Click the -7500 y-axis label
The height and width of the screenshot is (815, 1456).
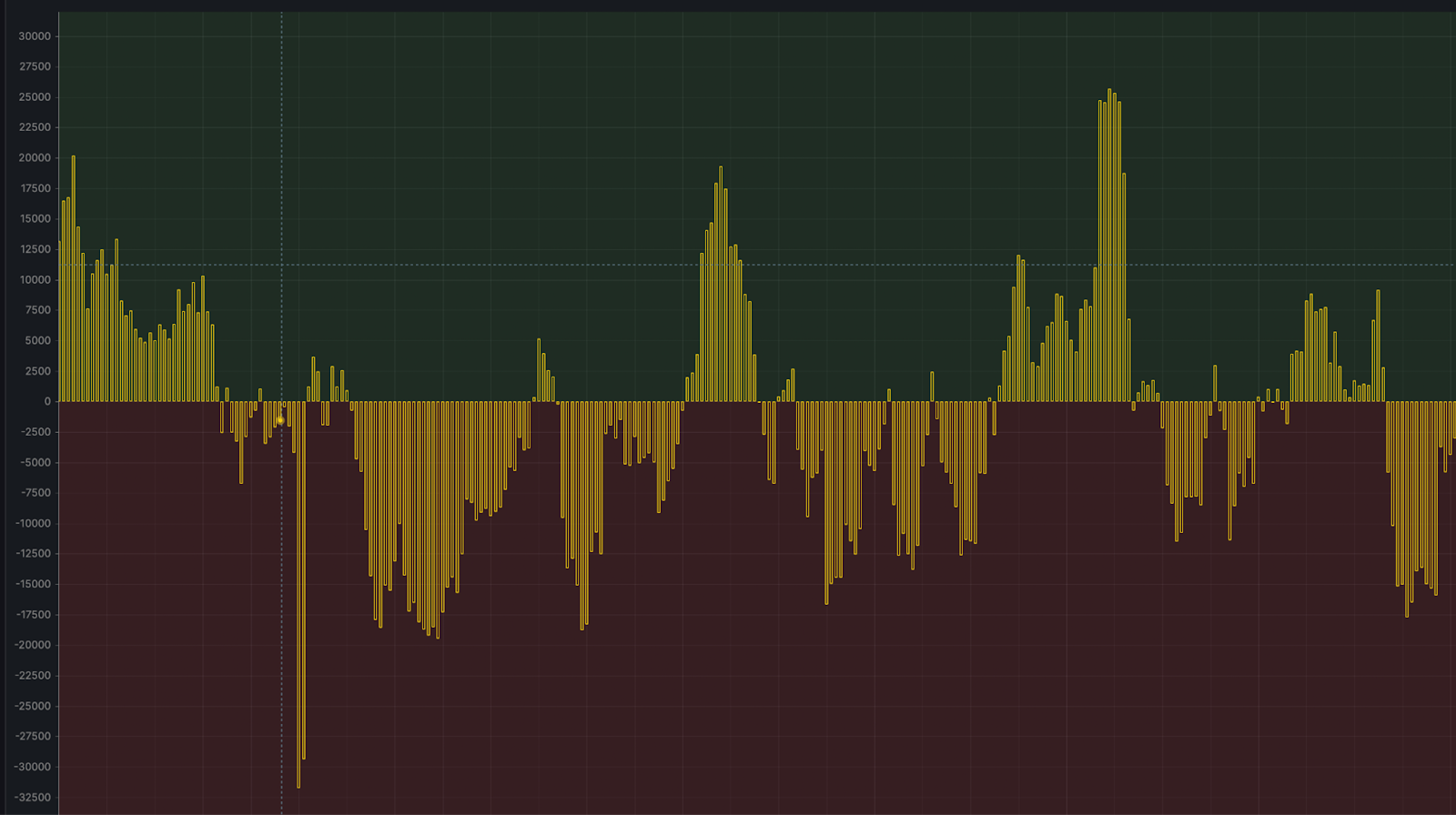(x=35, y=493)
